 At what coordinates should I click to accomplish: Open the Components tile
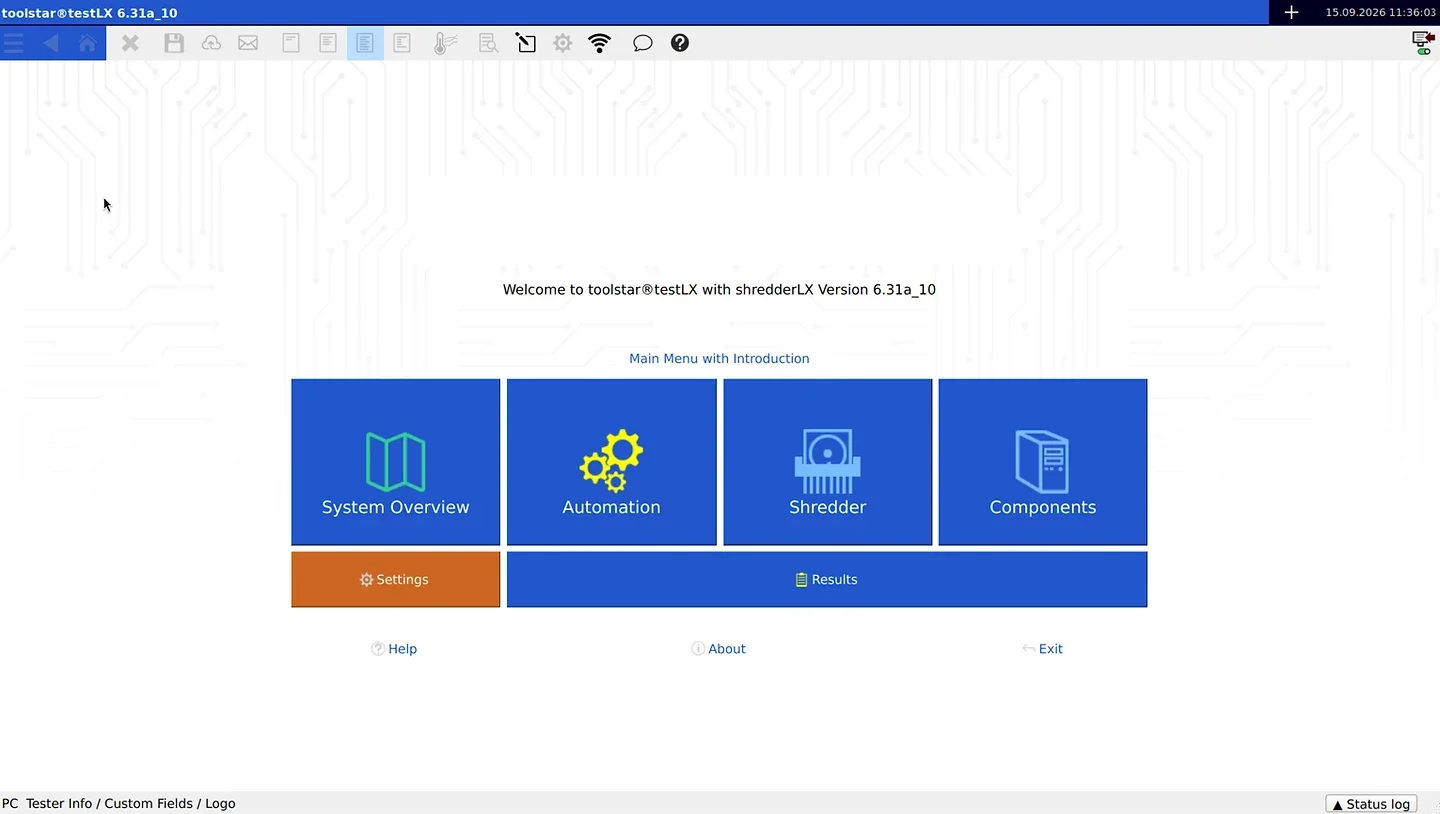coord(1043,462)
